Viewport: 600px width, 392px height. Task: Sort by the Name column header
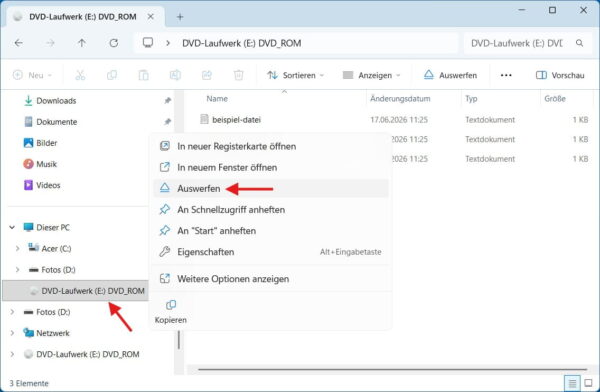click(217, 99)
